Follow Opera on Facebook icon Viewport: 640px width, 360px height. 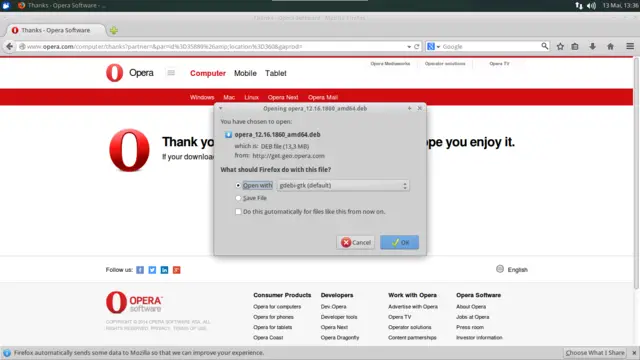tap(140, 270)
